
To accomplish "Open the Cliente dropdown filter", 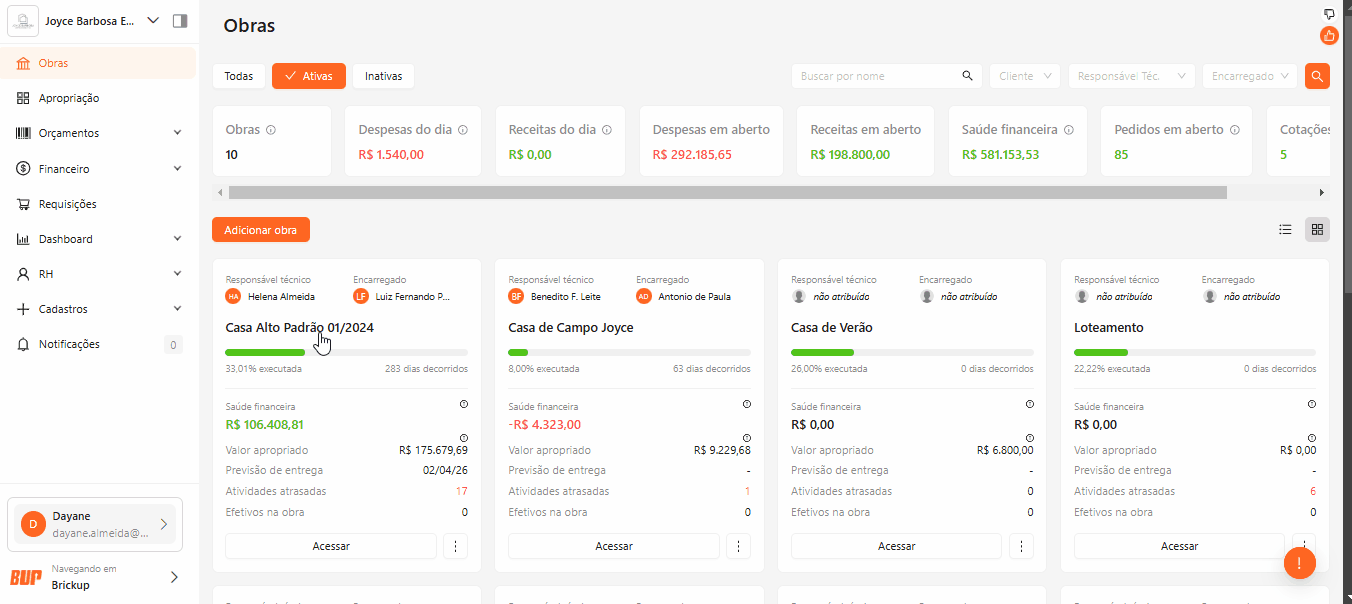I will [x=1024, y=76].
